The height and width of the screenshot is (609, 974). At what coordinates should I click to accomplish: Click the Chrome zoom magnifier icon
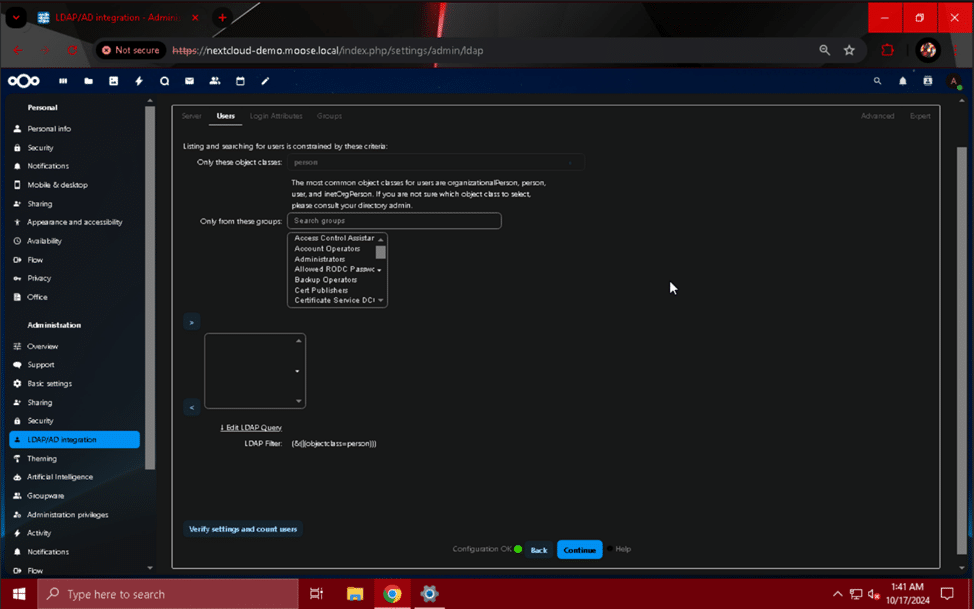coord(824,50)
